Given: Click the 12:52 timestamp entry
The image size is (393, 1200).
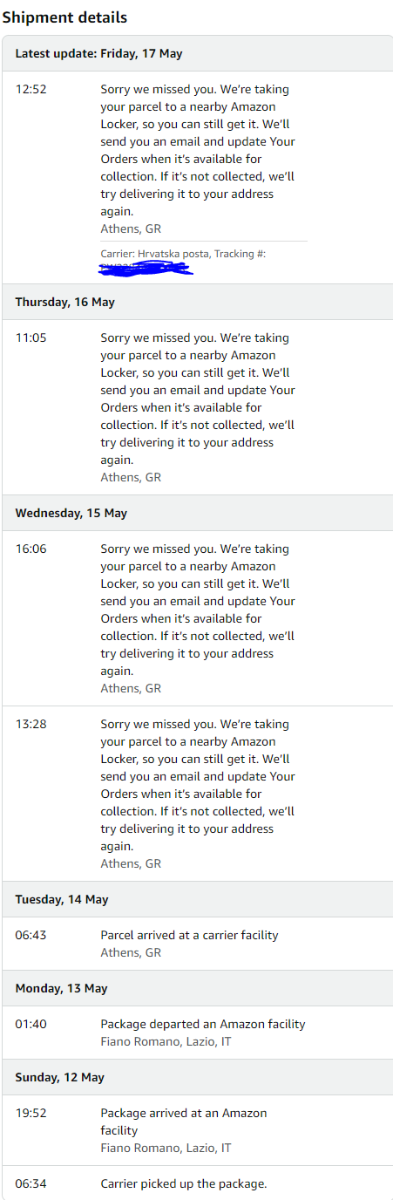Looking at the screenshot, I should 31,89.
